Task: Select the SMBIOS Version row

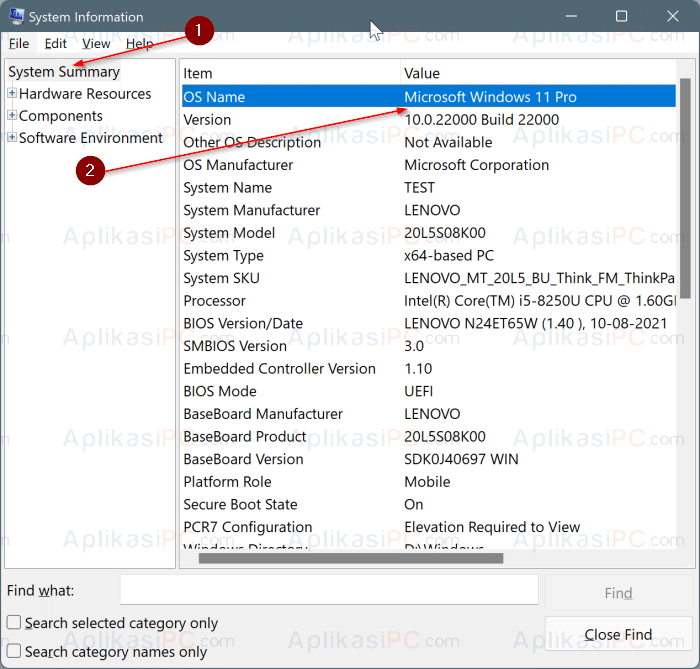Action: point(429,346)
